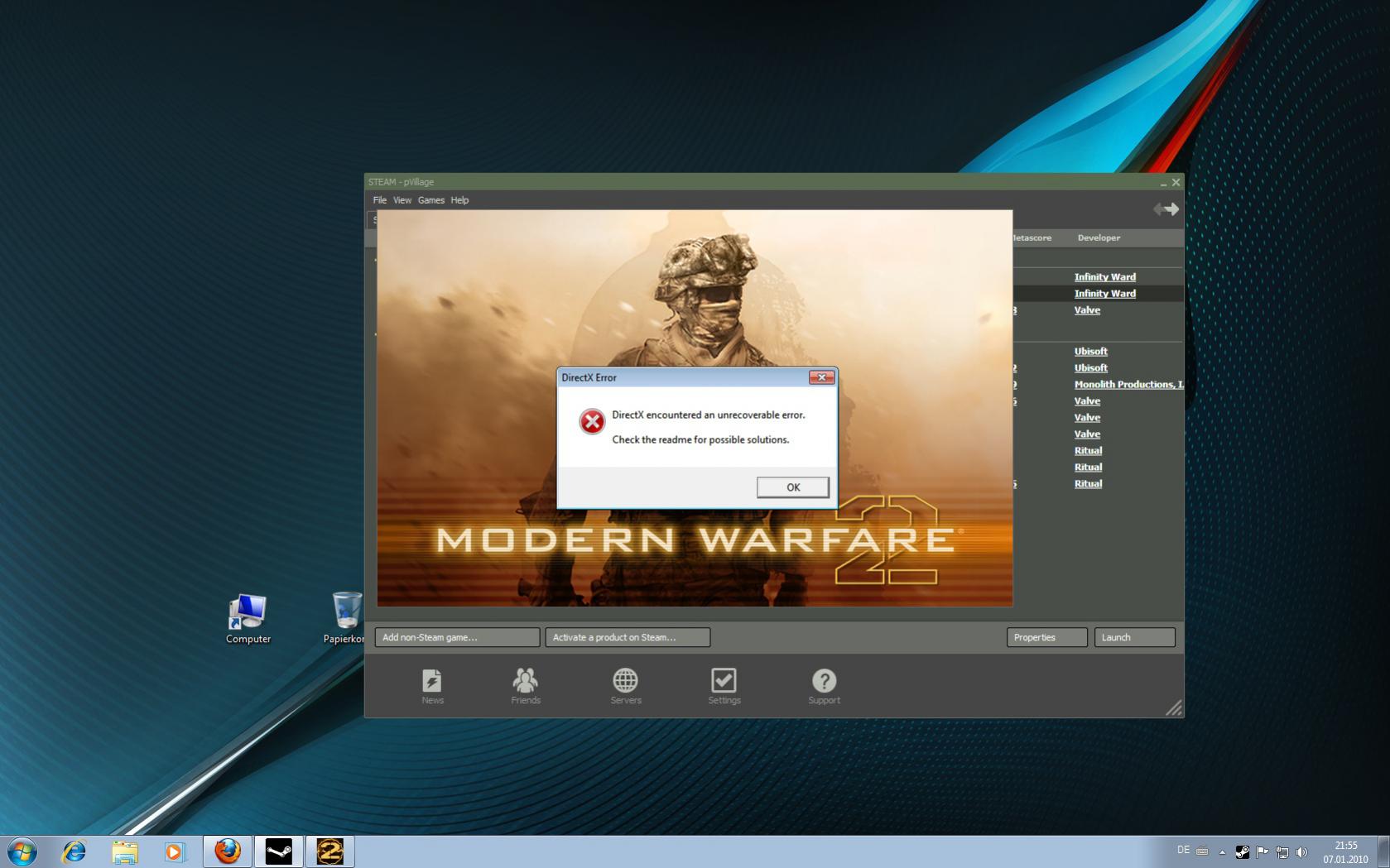Click the Steam icon in the system tray

tap(1243, 851)
